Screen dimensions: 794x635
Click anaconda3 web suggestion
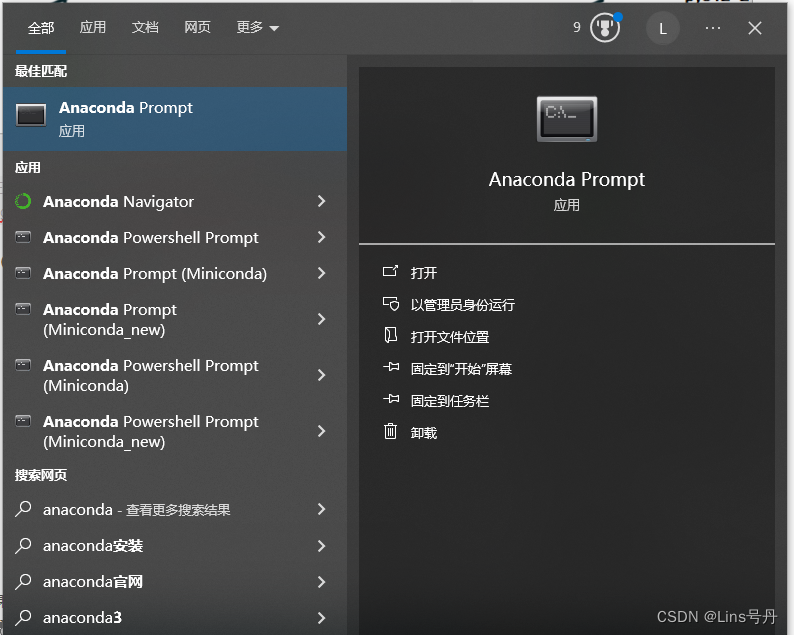click(175, 617)
